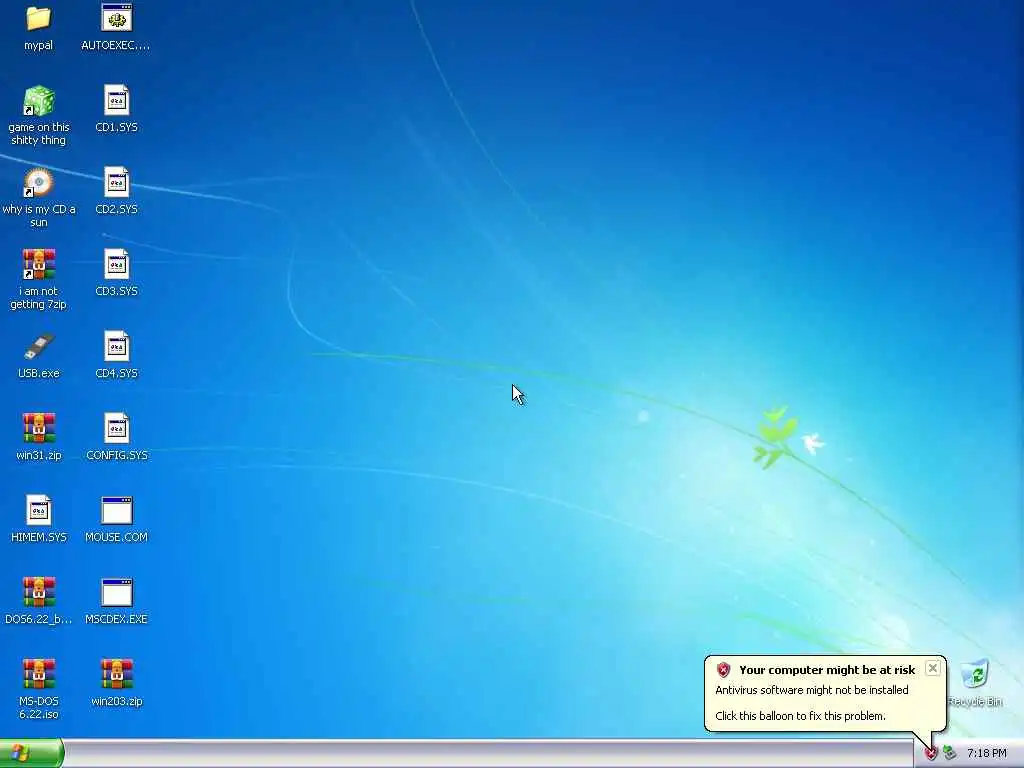Screen dimensions: 1024x768
Task: Select the AUTOEXEC batch file icon
Action: point(116,18)
